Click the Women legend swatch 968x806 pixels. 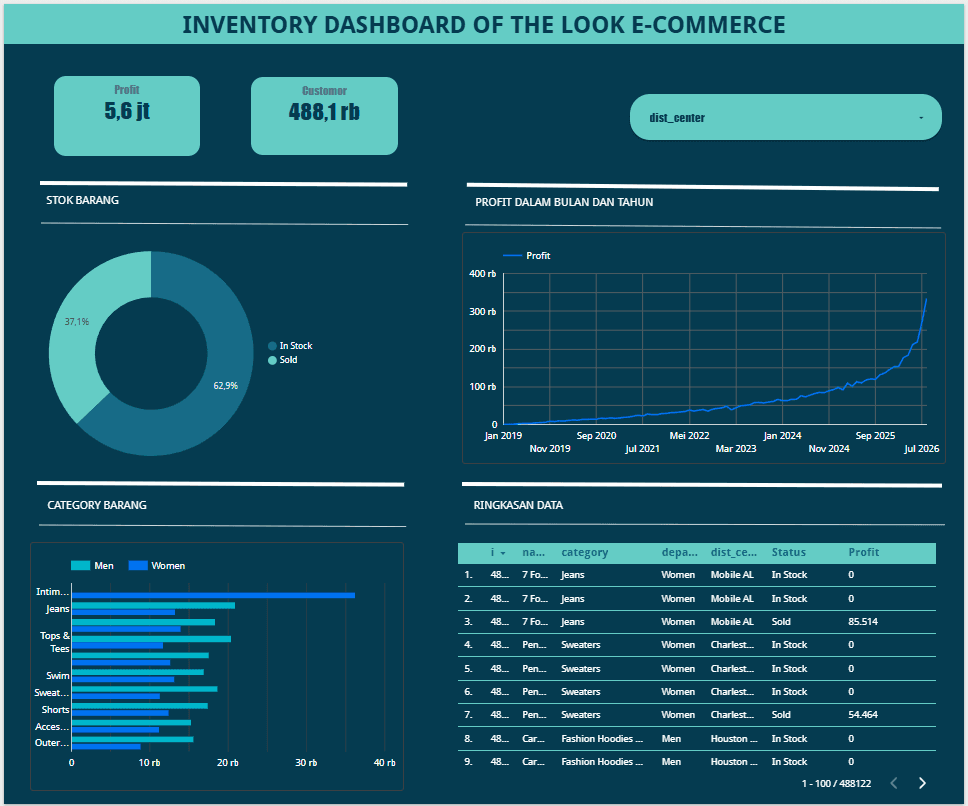(138, 565)
